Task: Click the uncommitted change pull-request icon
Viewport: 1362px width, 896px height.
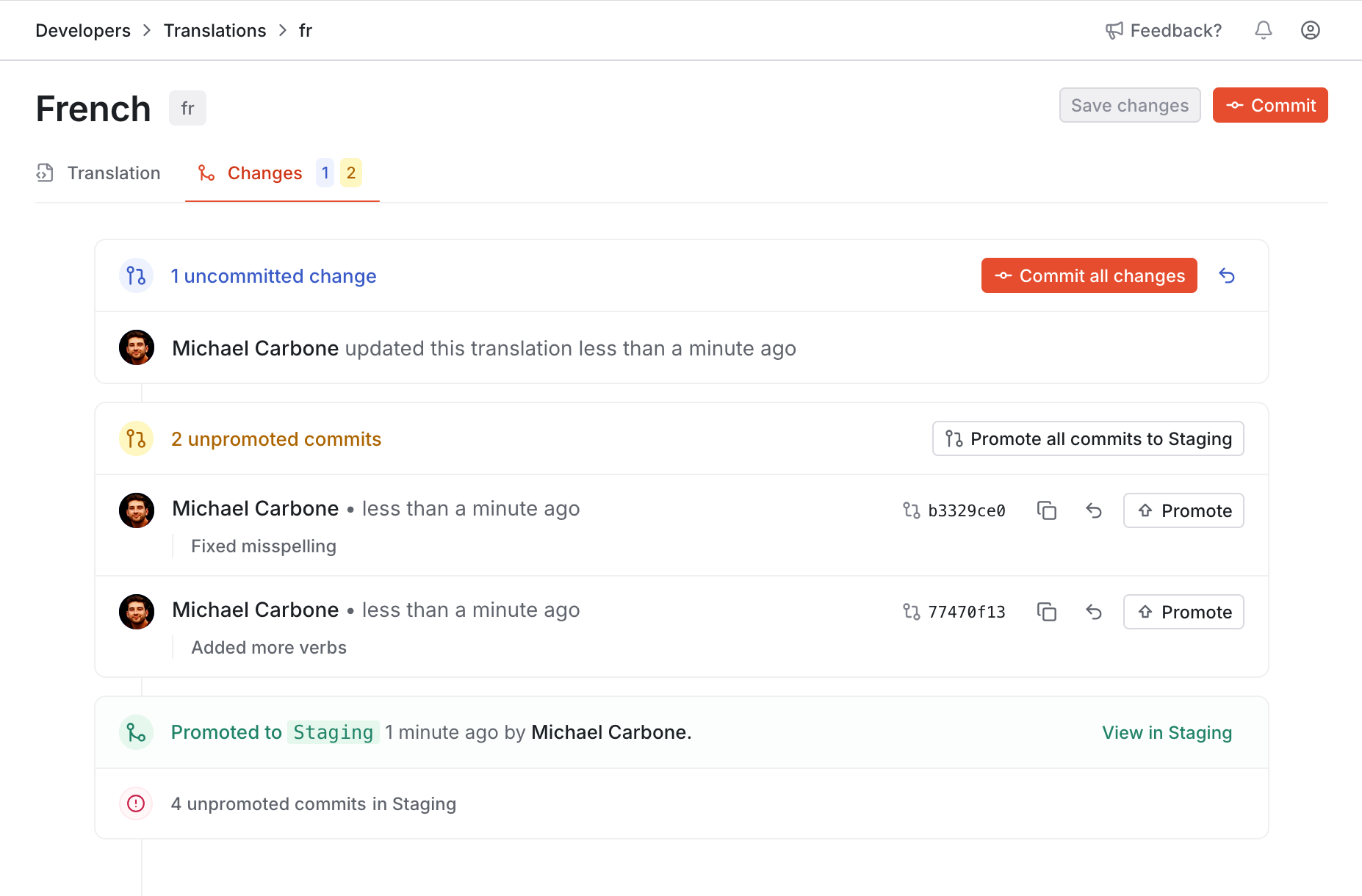Action: pos(136,275)
